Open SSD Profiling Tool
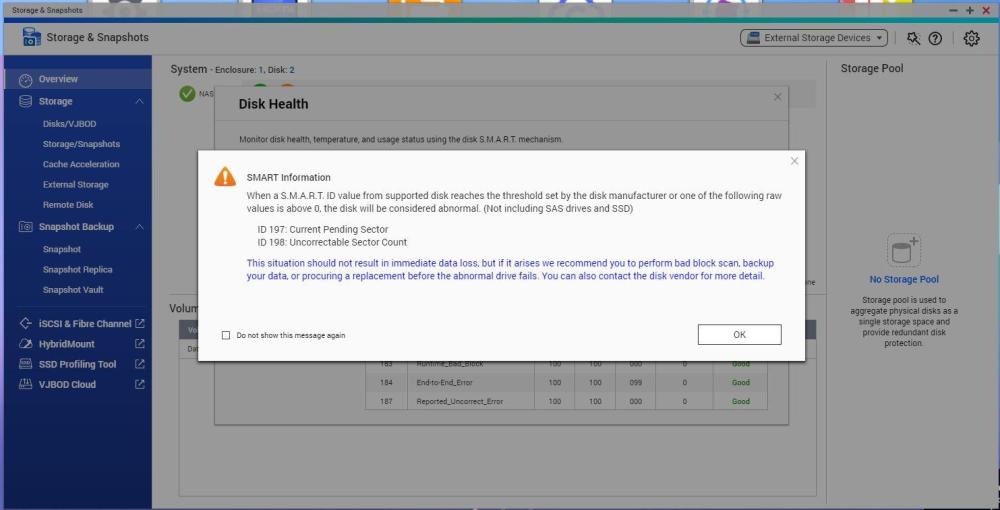 click(77, 365)
